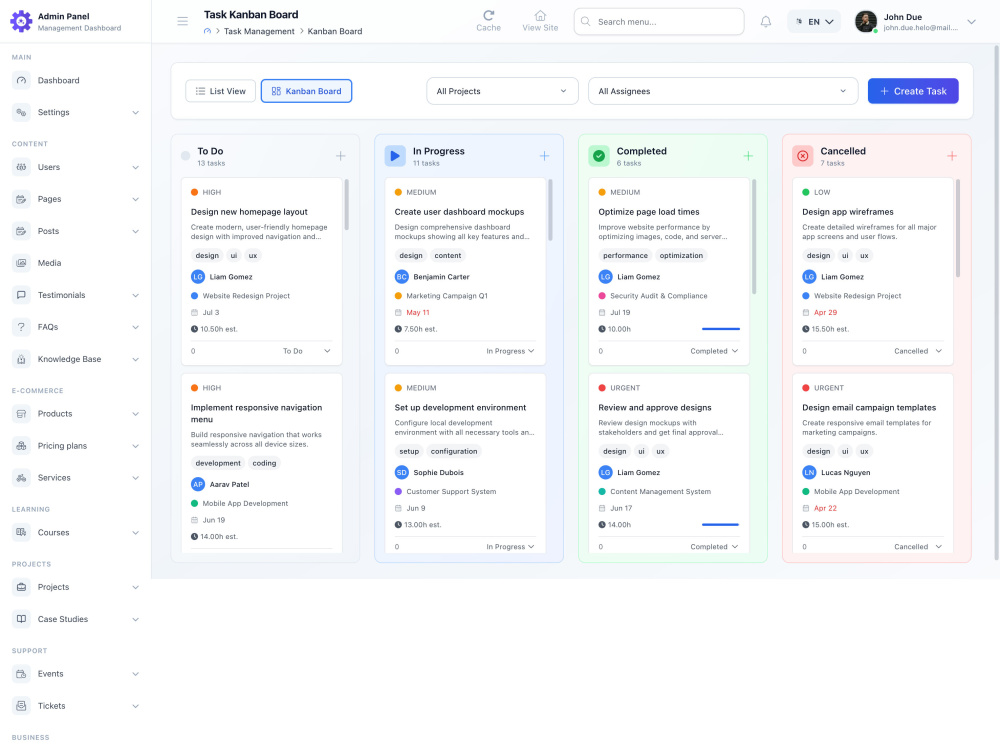This screenshot has height=750, width=1000.
Task: Click the Projects briefcase icon
Action: 21,587
